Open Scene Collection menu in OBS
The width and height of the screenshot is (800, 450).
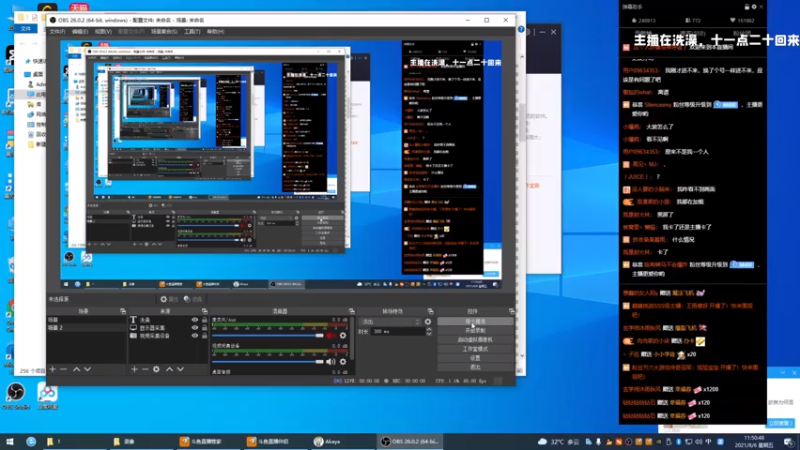coord(164,32)
